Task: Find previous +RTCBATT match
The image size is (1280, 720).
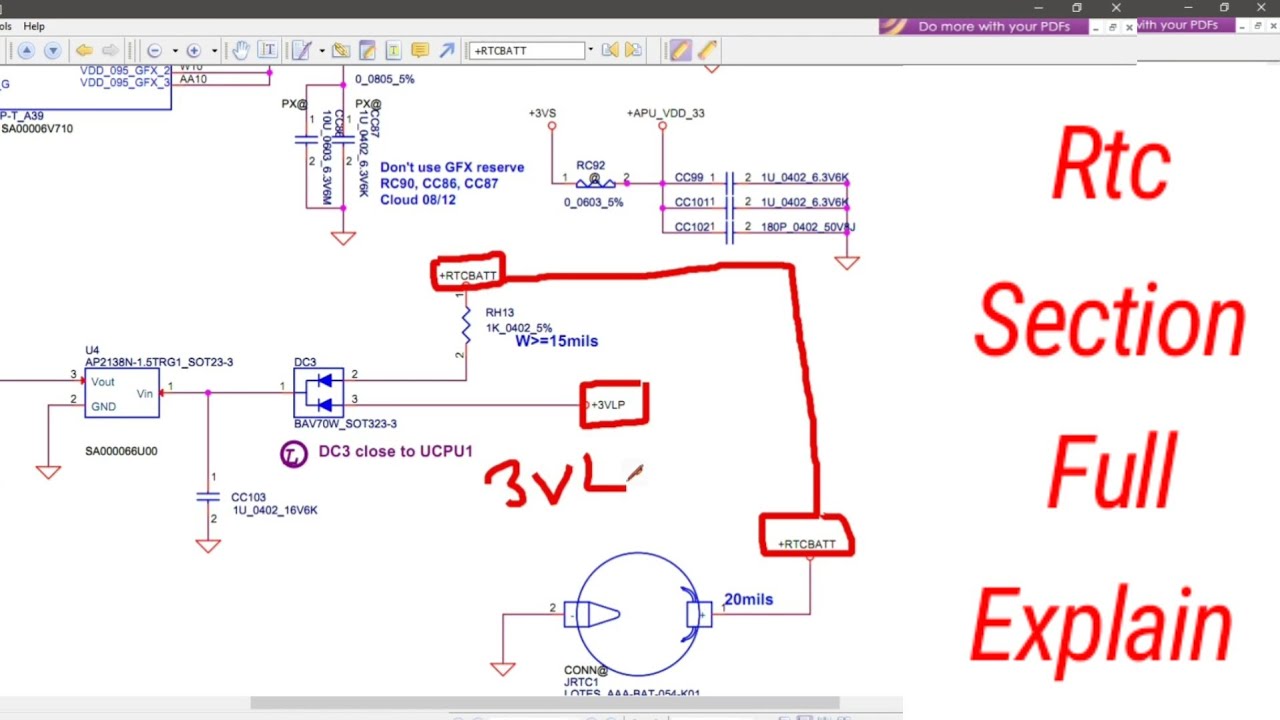Action: [610, 50]
